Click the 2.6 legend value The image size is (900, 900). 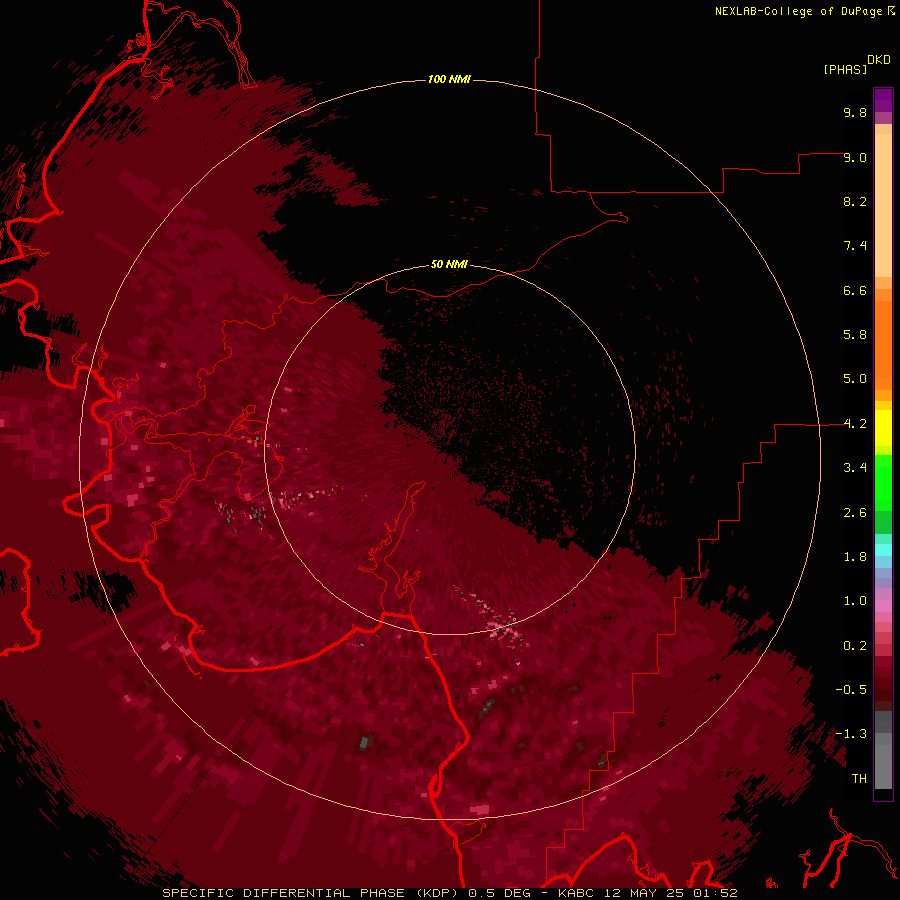pos(855,513)
